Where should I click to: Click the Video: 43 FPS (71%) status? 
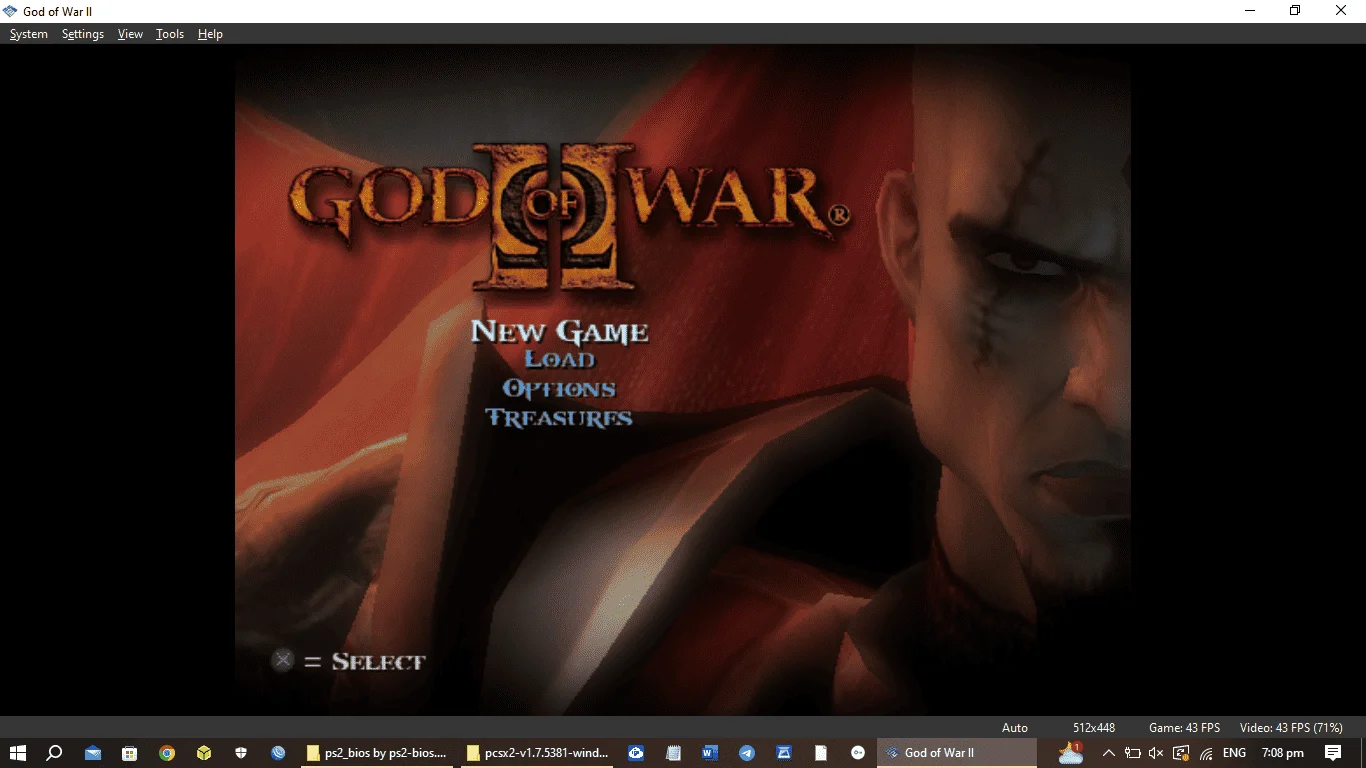coord(1291,727)
